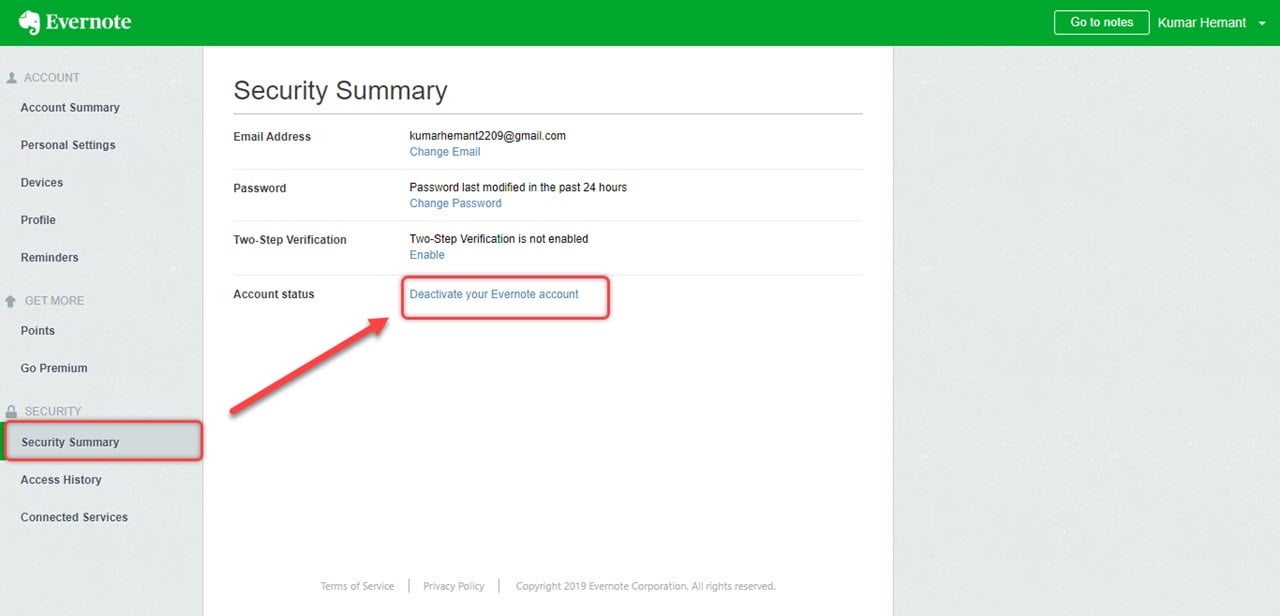Click the Copyright 2019 Evernote Corporation text
1280x616 pixels.
point(646,586)
